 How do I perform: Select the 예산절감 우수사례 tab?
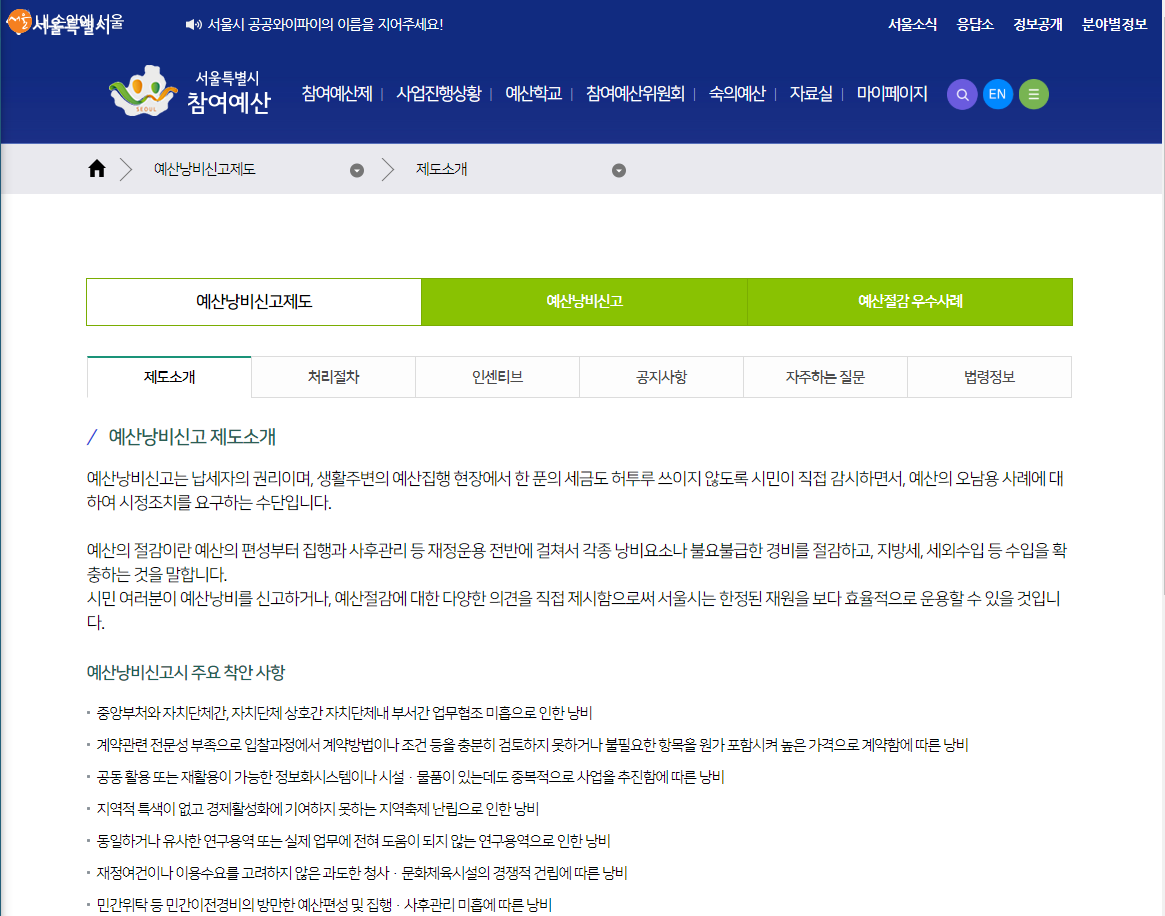(x=909, y=302)
